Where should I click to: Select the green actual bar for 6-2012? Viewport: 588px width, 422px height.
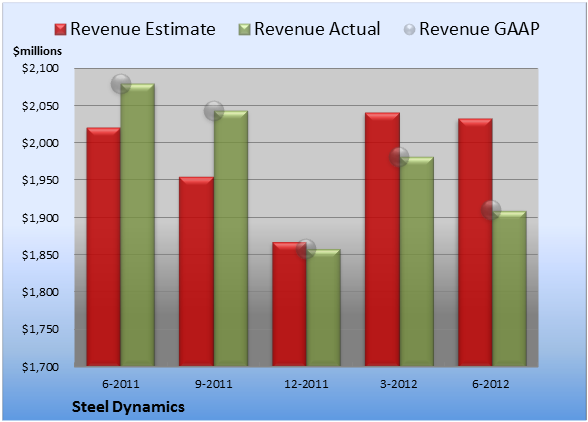[x=509, y=288]
